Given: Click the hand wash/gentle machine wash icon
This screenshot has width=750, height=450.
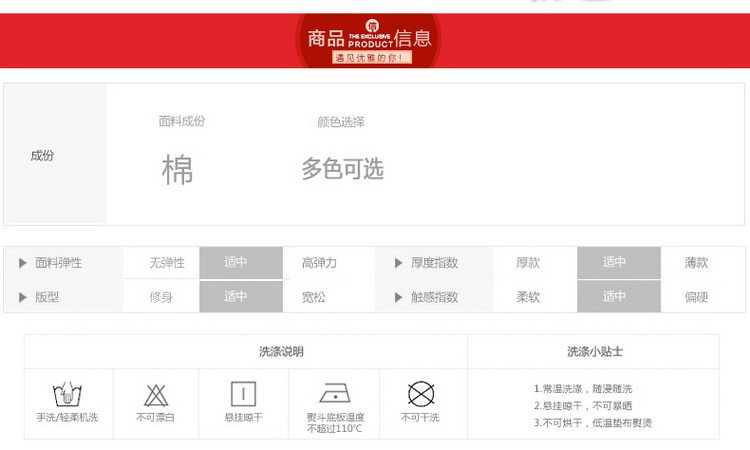Looking at the screenshot, I should [x=67, y=393].
